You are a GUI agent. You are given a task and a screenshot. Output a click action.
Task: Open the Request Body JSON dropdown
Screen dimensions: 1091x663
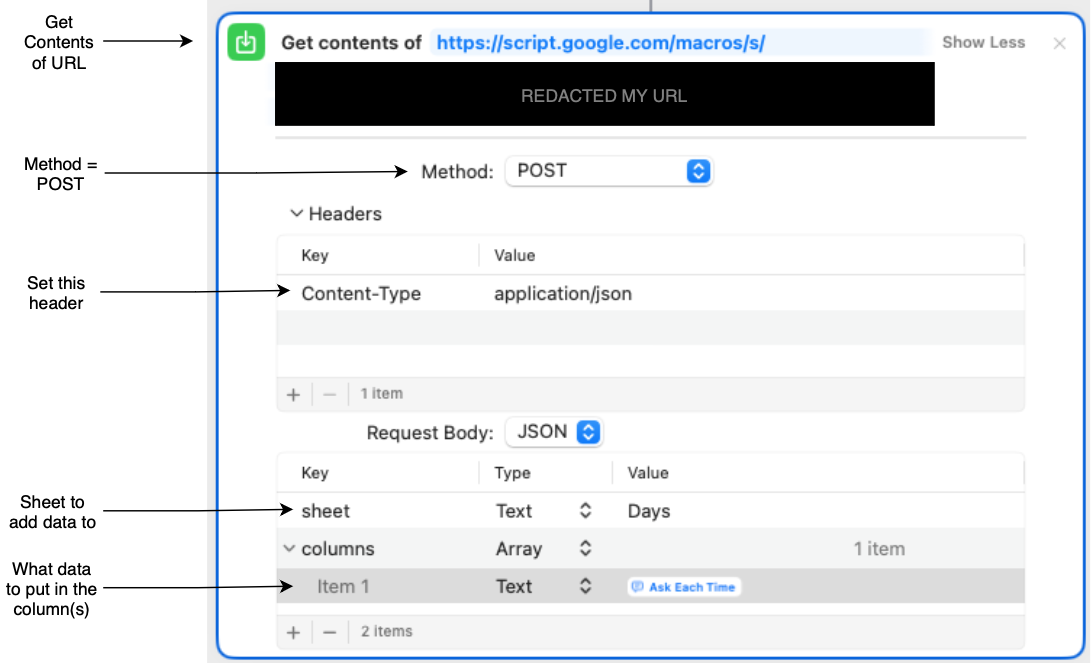554,432
